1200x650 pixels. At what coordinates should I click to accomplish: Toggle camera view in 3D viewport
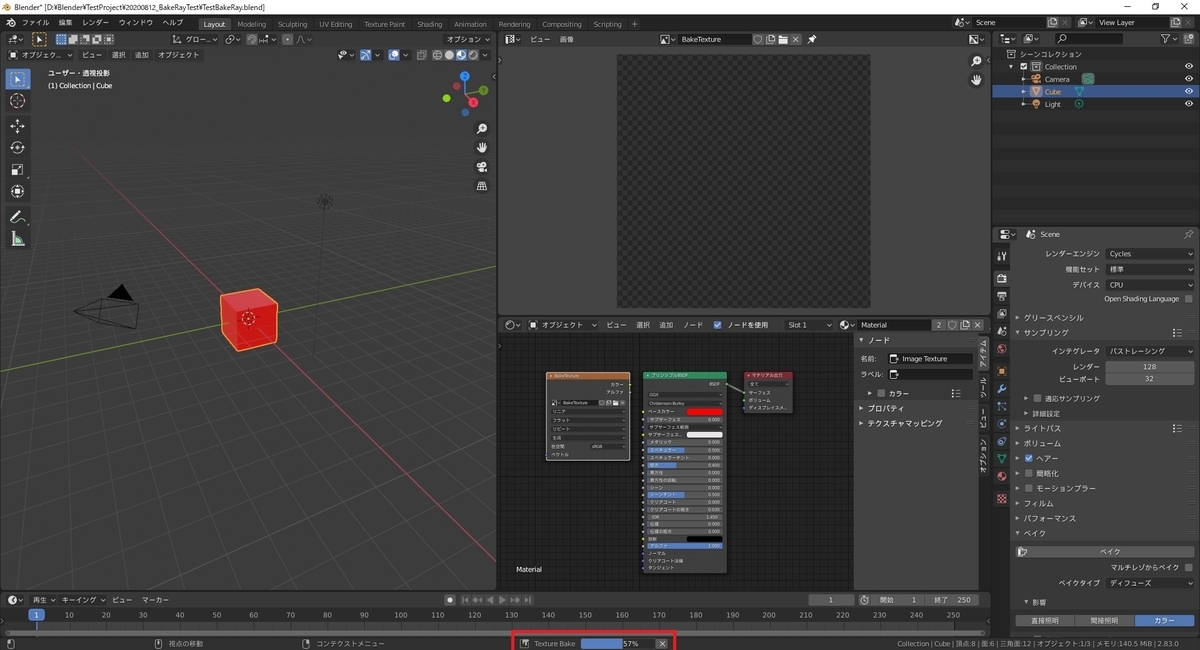click(482, 167)
